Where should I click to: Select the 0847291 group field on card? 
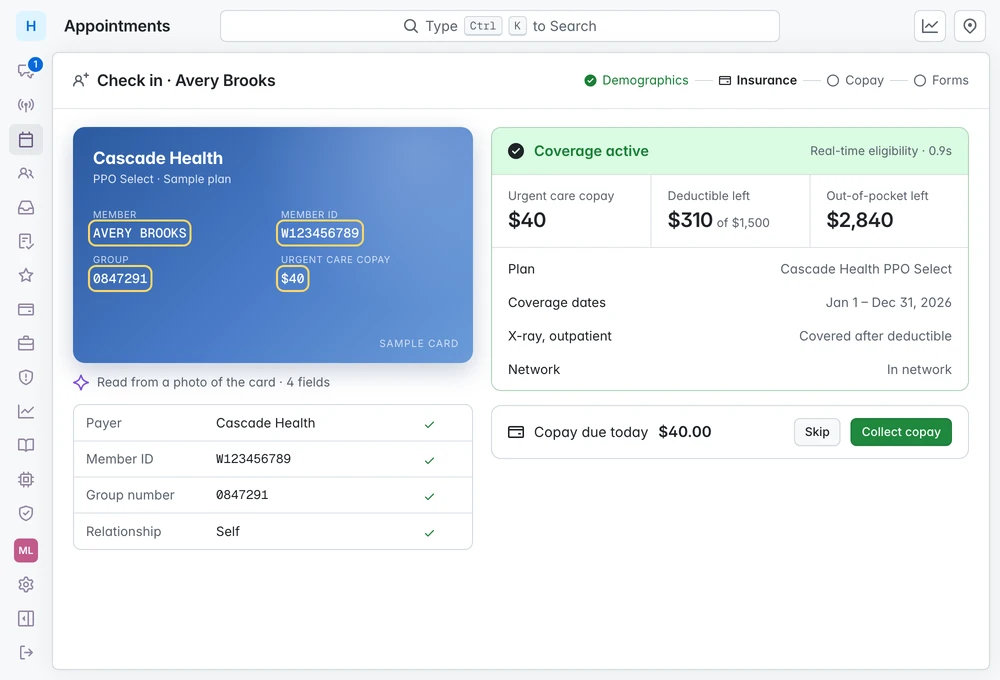pos(120,278)
